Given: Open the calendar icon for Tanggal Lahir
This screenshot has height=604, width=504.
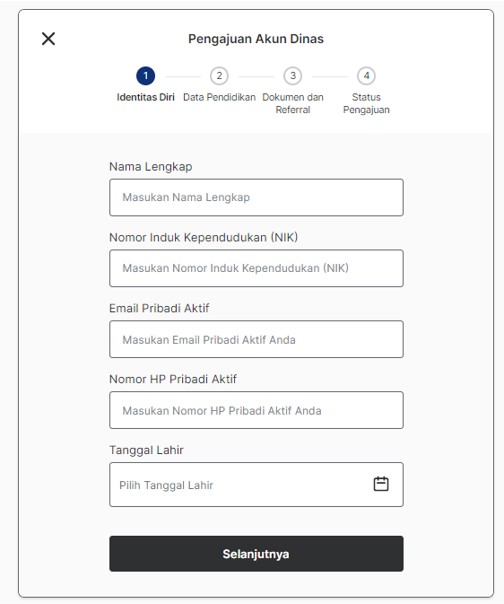Looking at the screenshot, I should (x=381, y=484).
